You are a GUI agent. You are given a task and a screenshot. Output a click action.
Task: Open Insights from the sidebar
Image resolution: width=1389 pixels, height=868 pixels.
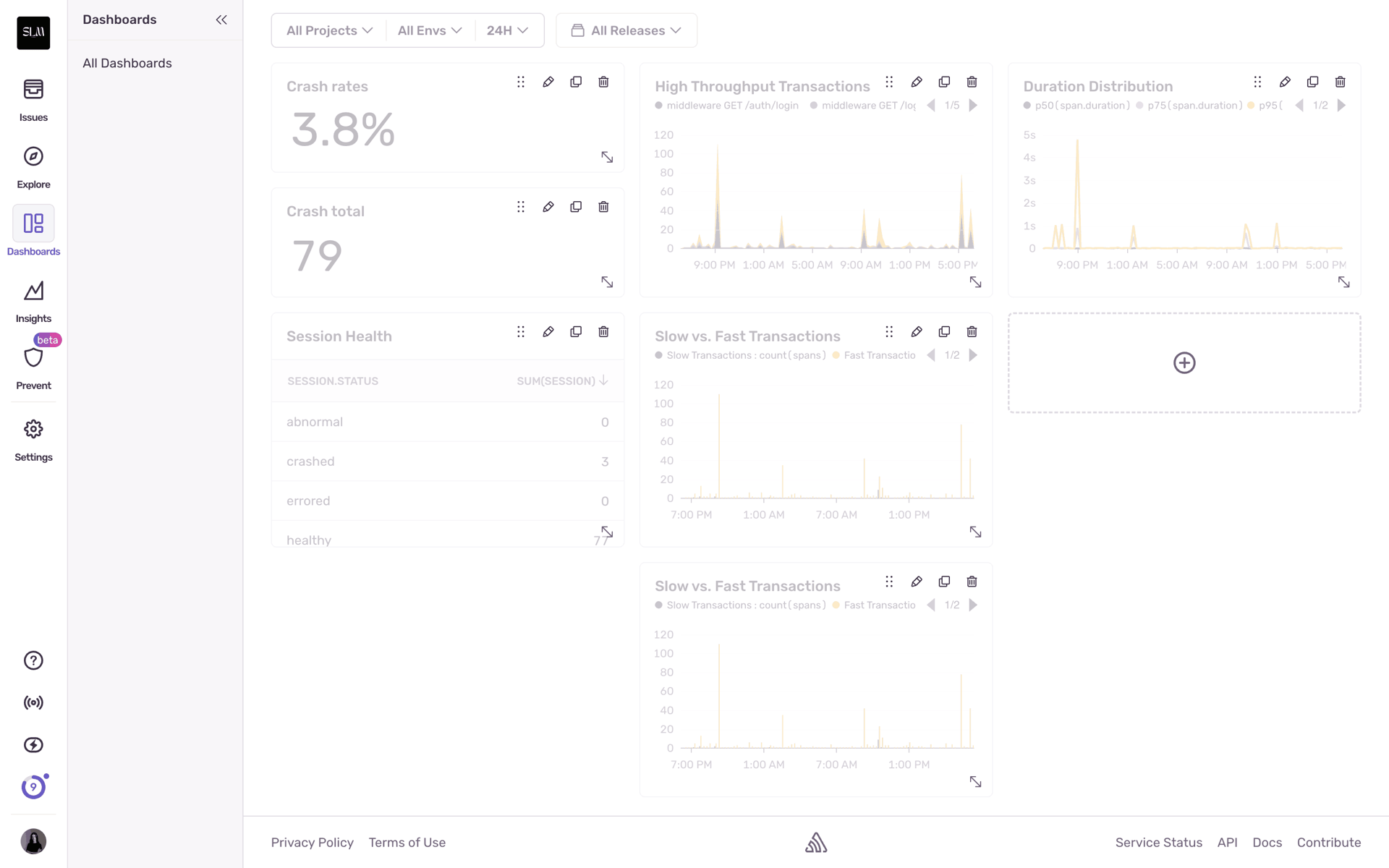click(x=33, y=302)
